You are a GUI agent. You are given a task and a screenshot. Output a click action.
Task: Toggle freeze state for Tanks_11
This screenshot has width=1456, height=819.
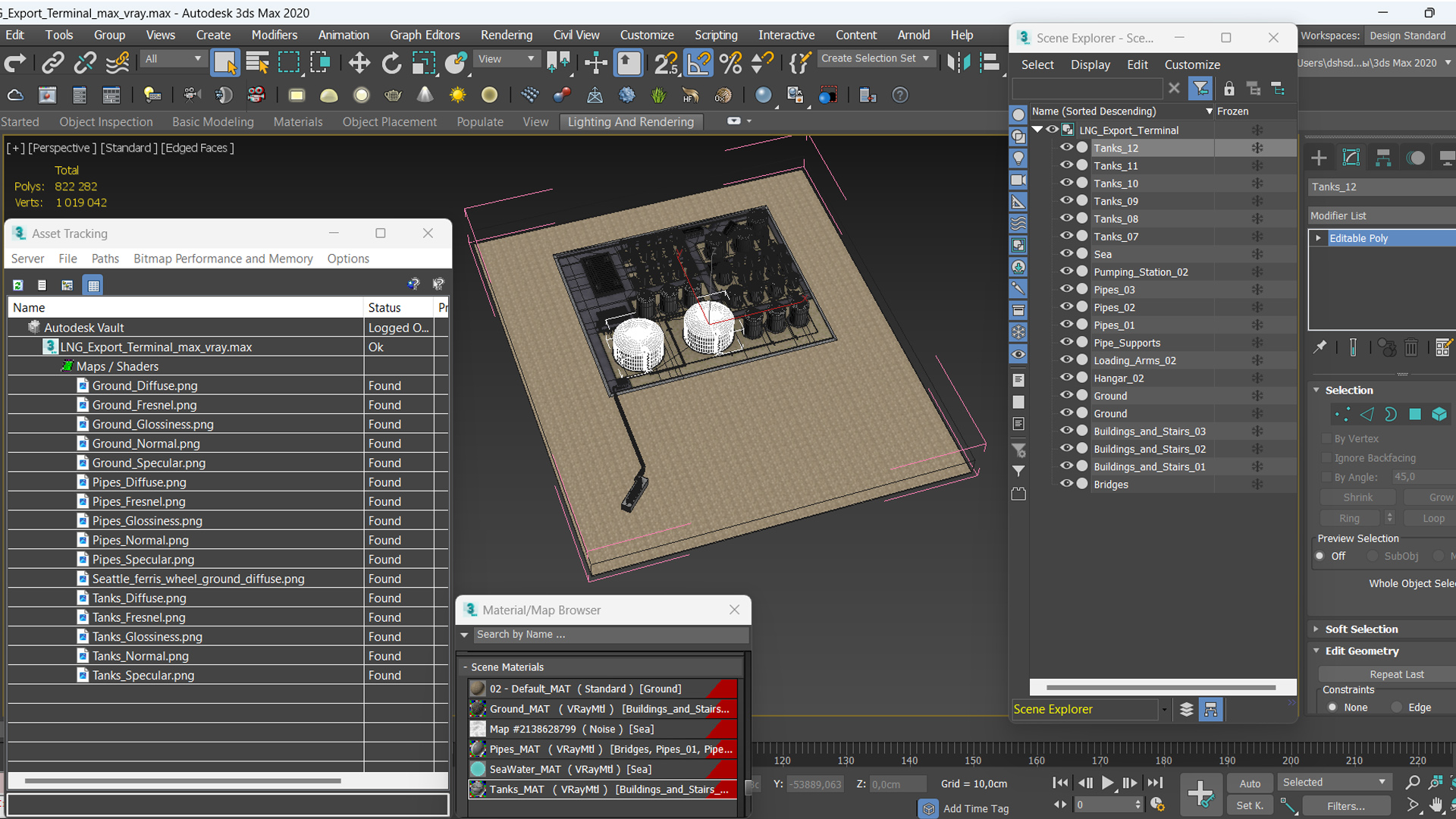coord(1257,165)
